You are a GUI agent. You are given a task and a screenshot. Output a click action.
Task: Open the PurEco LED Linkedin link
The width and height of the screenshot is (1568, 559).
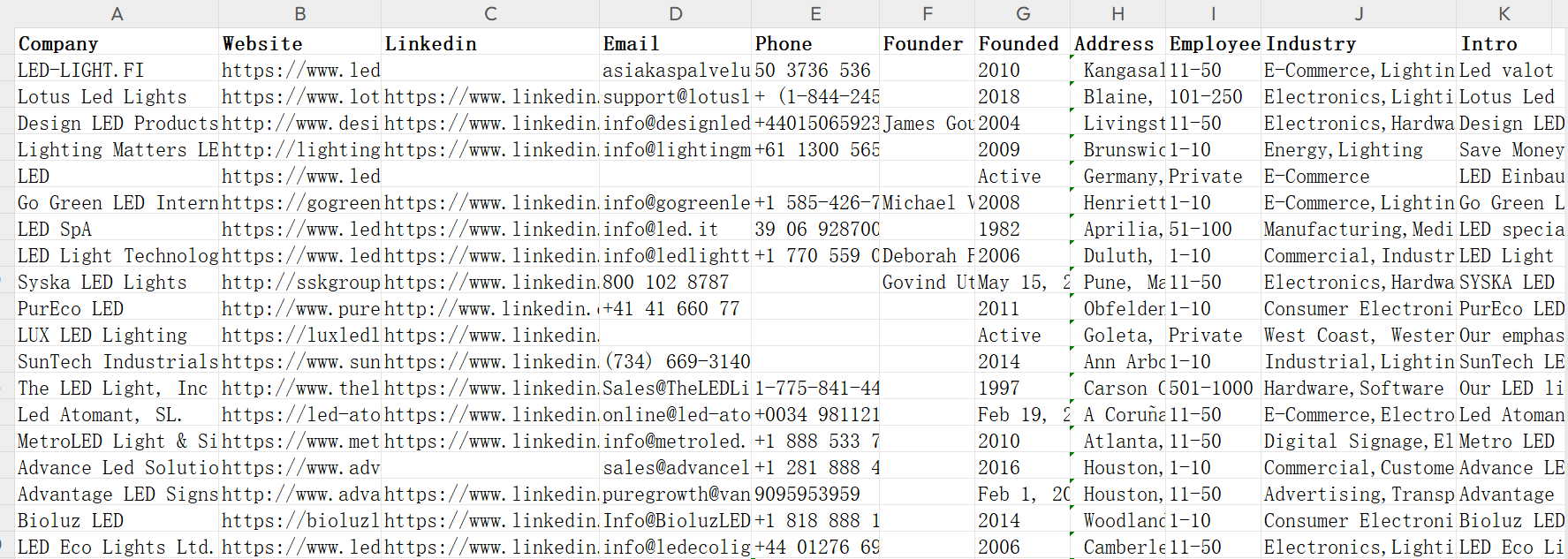[x=490, y=308]
